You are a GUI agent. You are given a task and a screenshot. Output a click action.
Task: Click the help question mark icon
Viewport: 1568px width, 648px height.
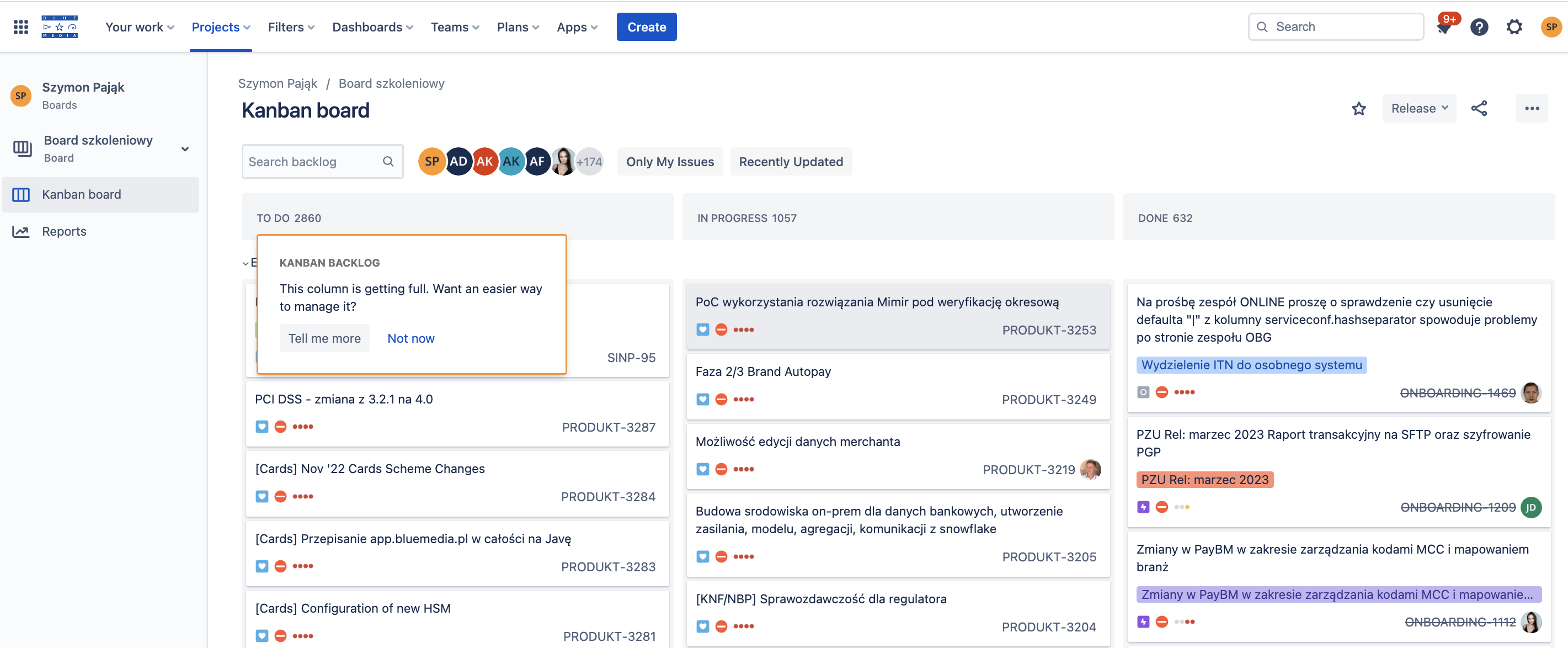(x=1479, y=27)
